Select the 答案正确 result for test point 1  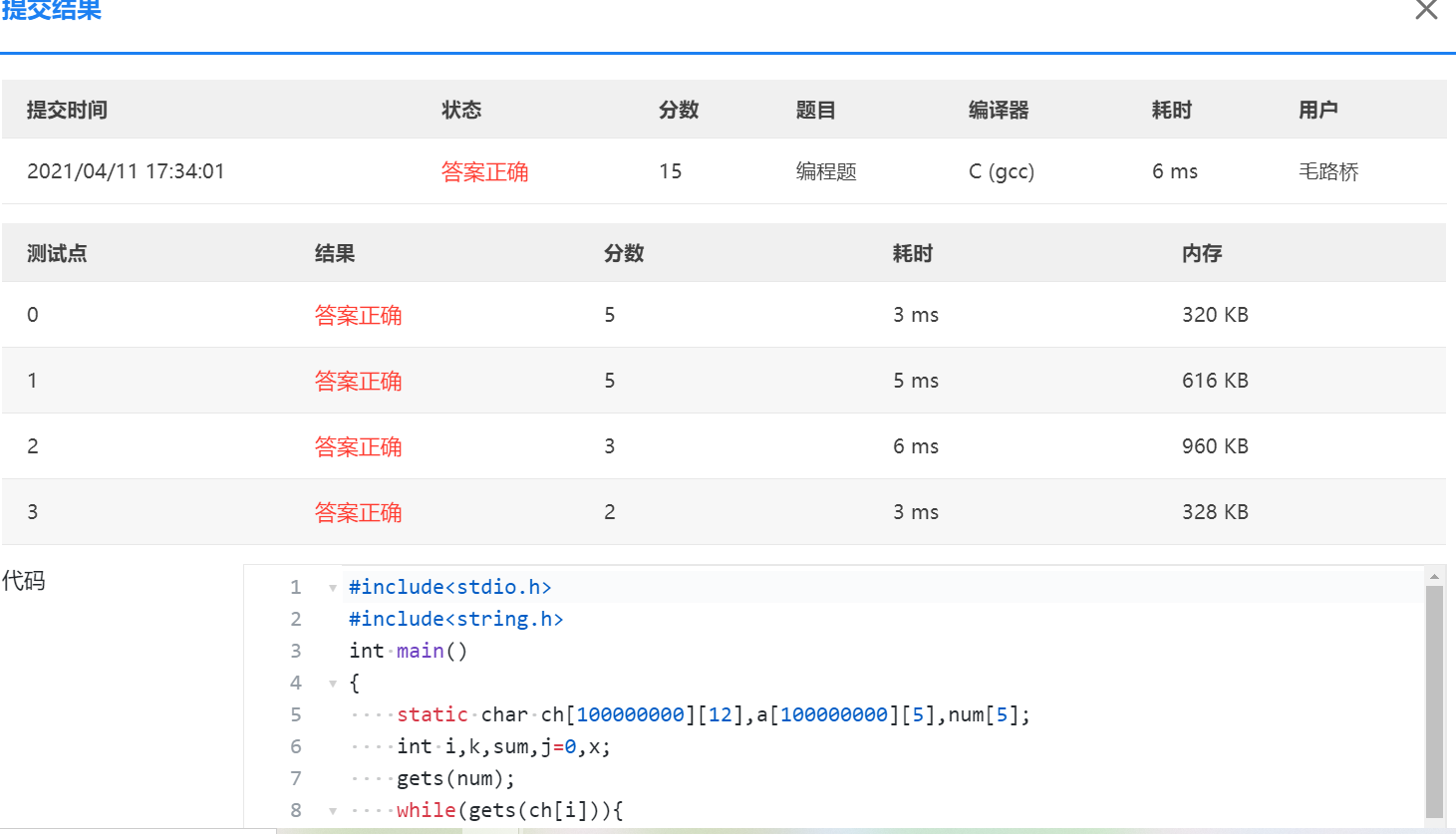[x=358, y=381]
